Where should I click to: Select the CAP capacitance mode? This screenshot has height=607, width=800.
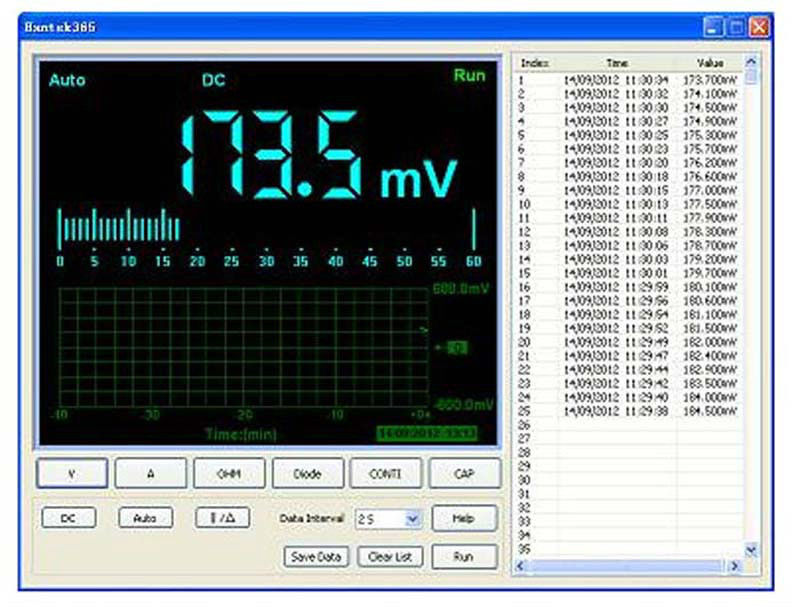point(465,472)
